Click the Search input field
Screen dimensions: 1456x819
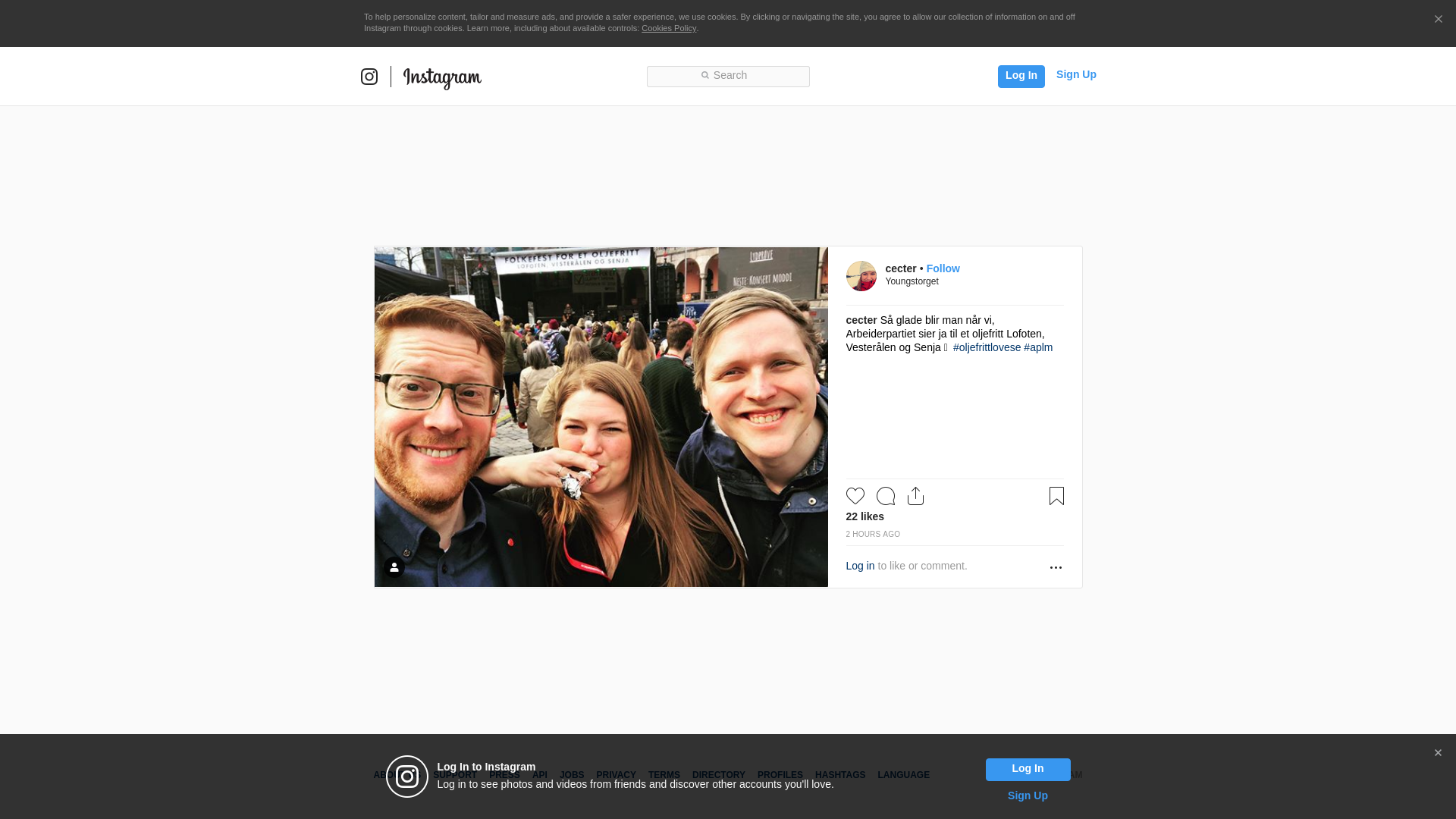[x=728, y=76]
